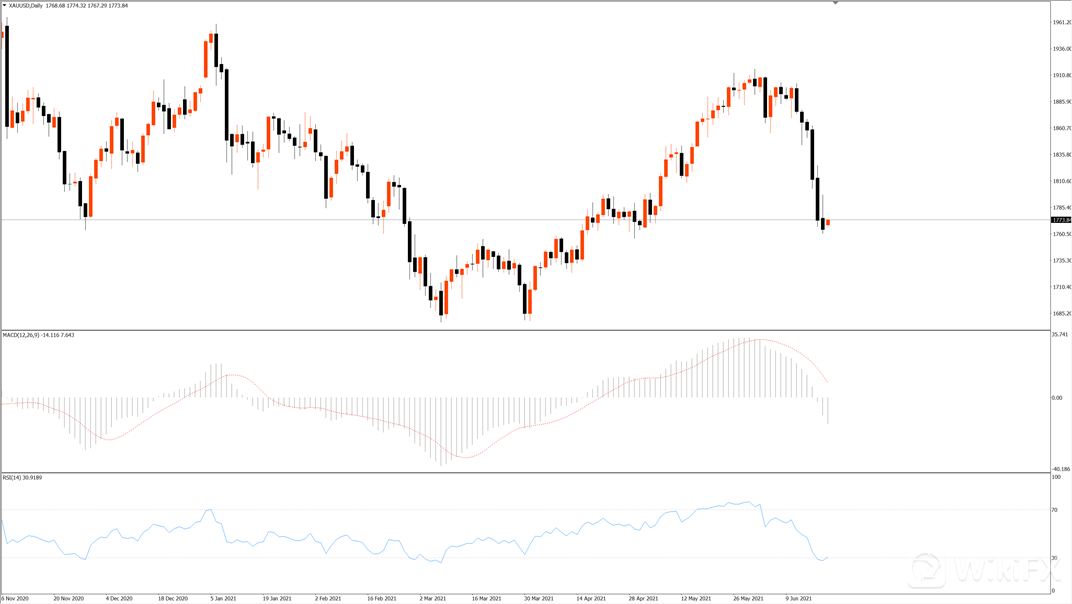Click the MACD scale value 35.741
Screen dimensions: 1072x604
click(x=1059, y=334)
